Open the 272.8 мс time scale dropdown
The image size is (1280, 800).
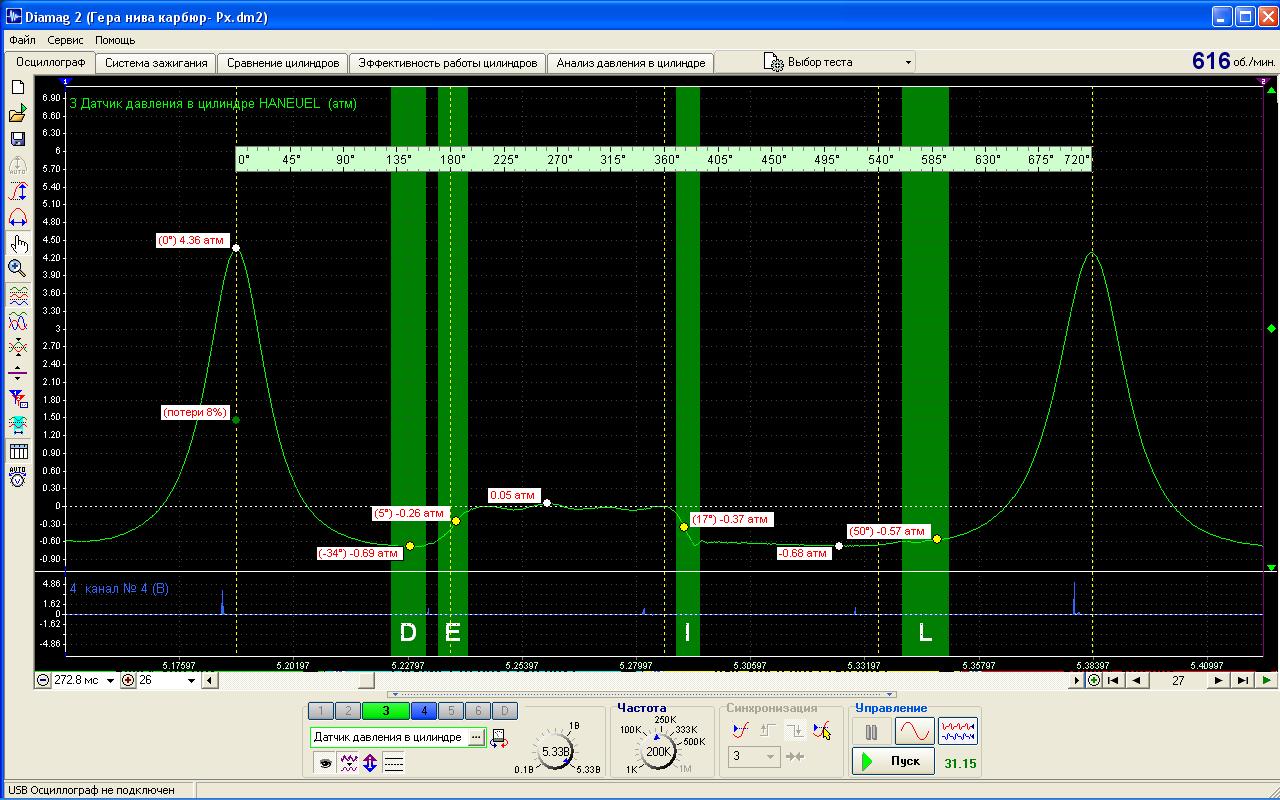coord(110,681)
